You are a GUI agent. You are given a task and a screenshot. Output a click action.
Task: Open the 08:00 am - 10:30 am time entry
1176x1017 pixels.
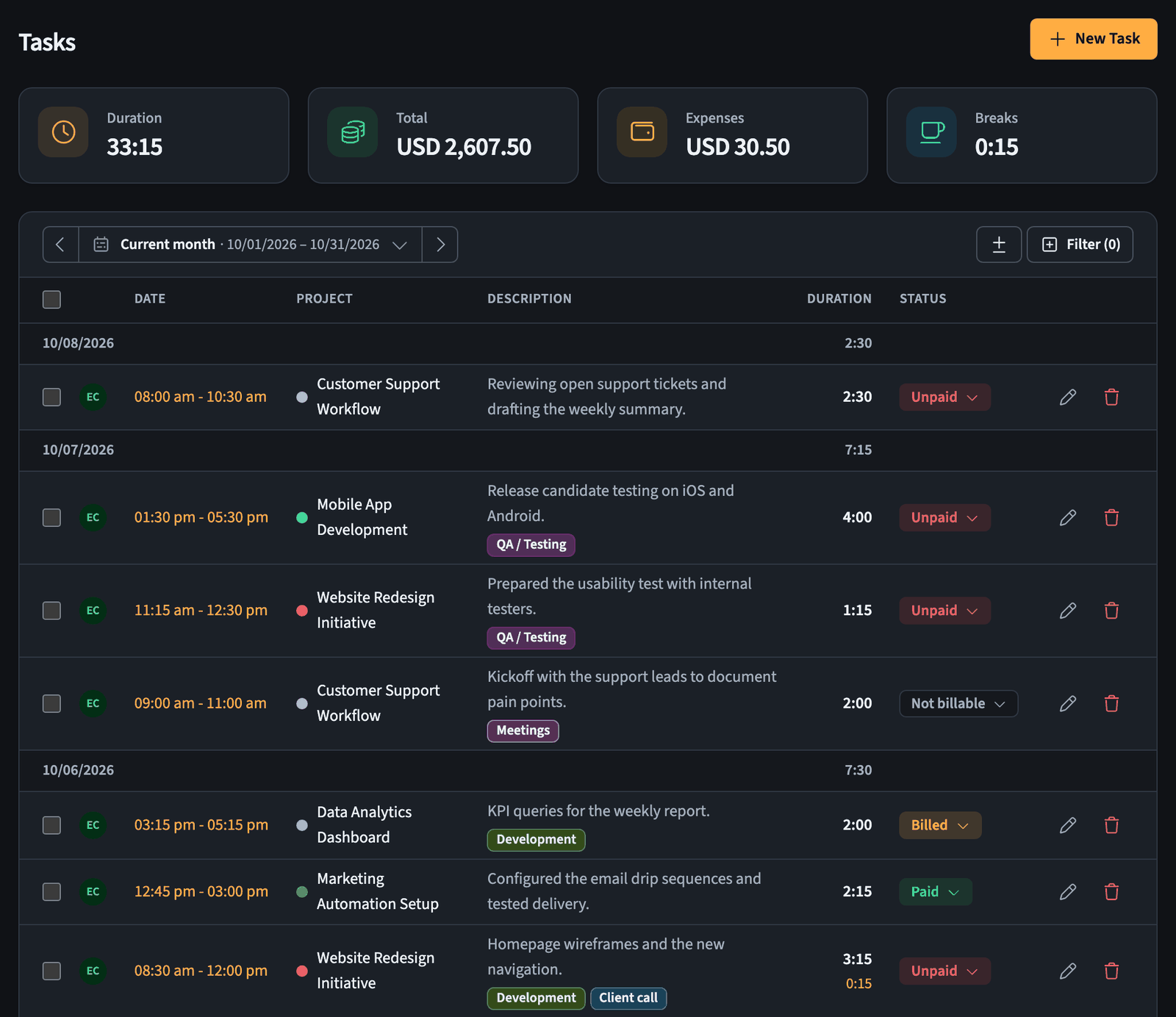point(200,397)
